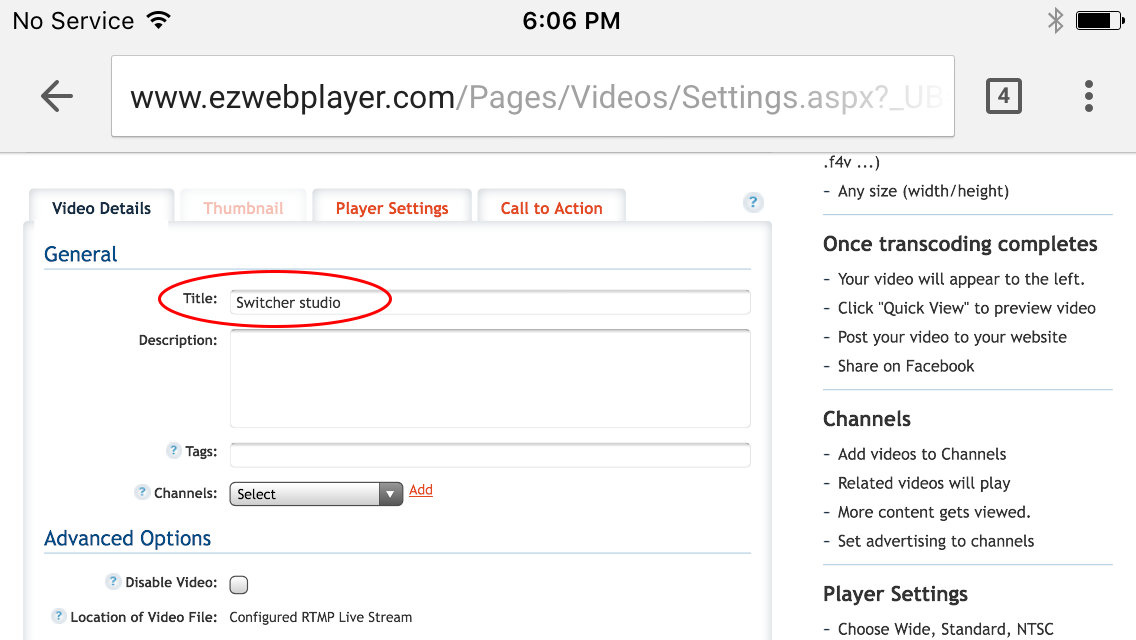
Task: Focus the Title input field
Action: (490, 302)
